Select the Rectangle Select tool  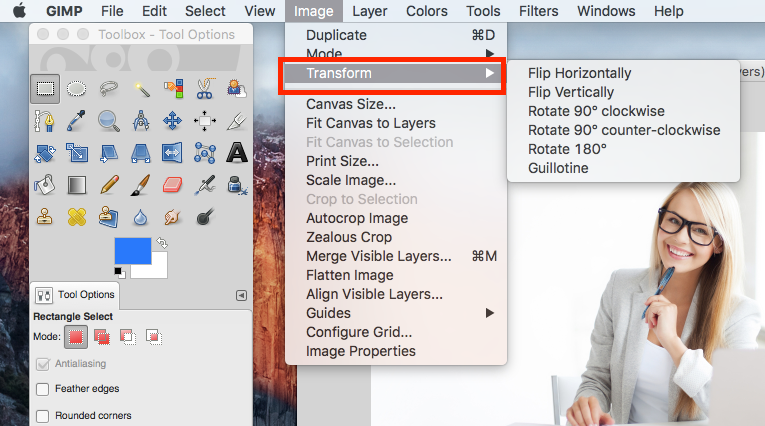(45, 89)
